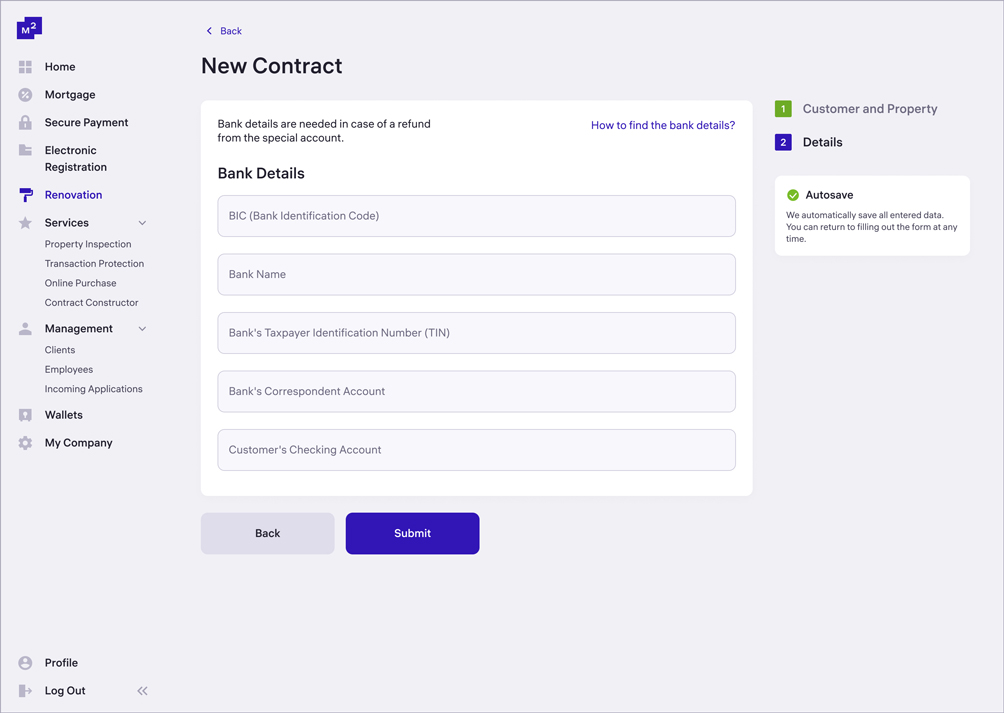Click Back above the New Contract title
Viewport: 1004px width, 713px height.
[223, 31]
